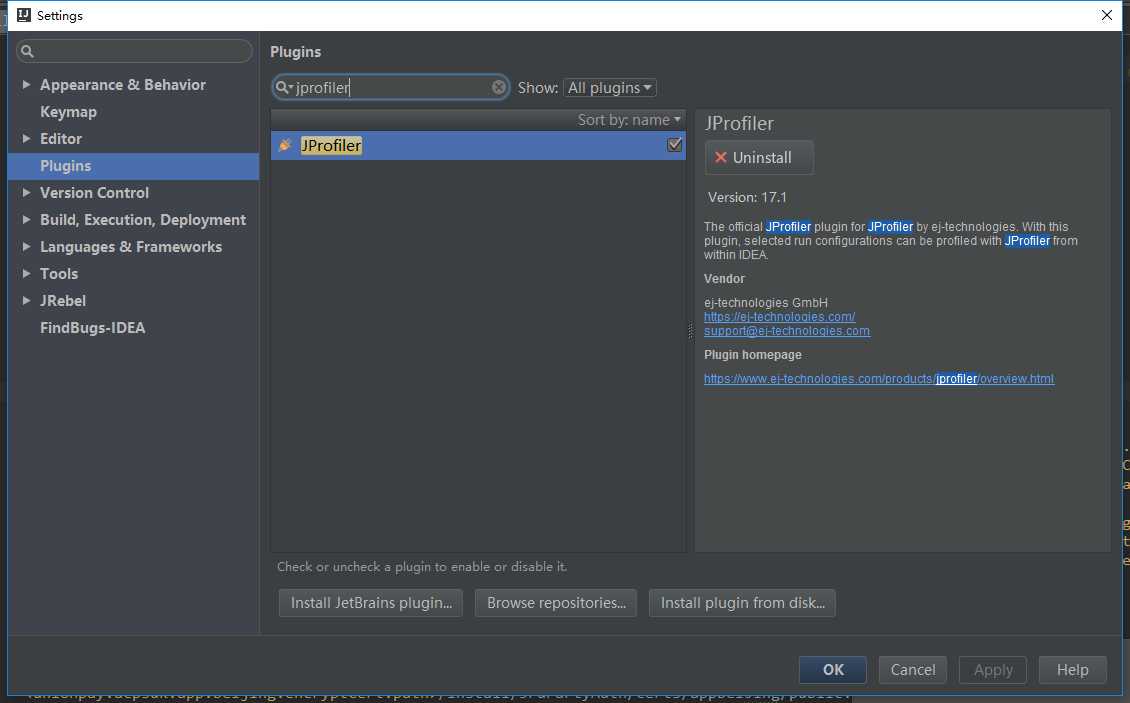Select Appearance & Behavior settings category

pos(123,84)
